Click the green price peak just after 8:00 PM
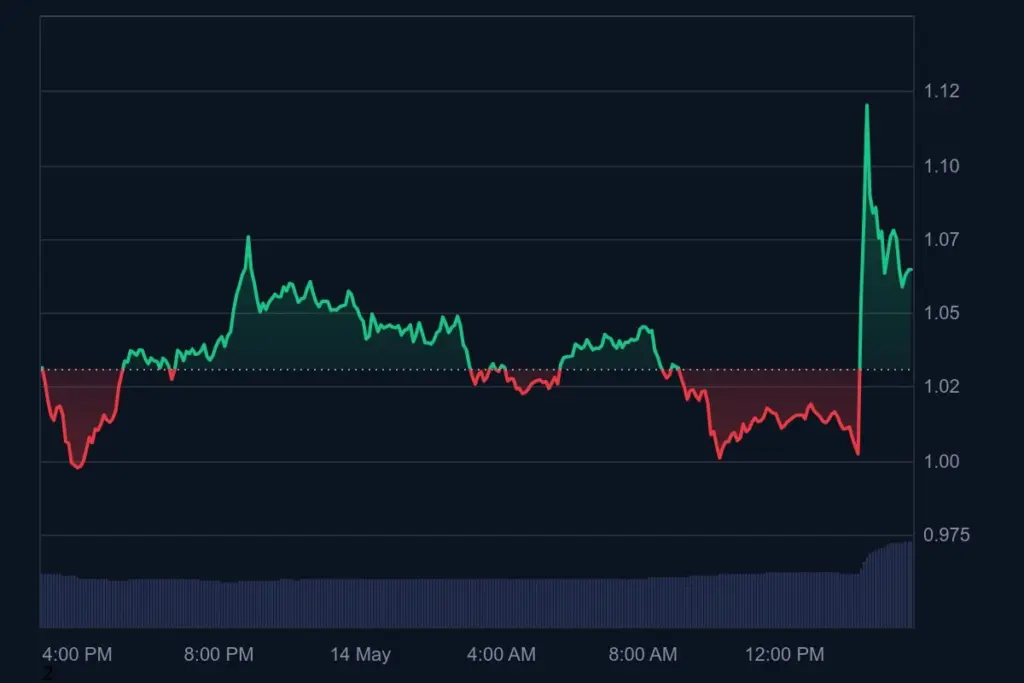The image size is (1024, 683). (248, 238)
